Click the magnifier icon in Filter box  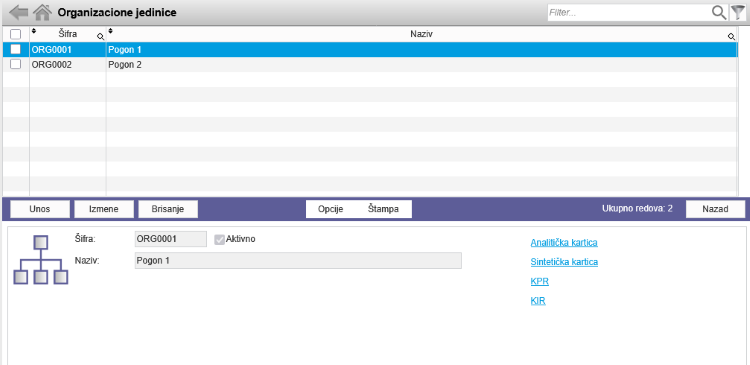(719, 12)
